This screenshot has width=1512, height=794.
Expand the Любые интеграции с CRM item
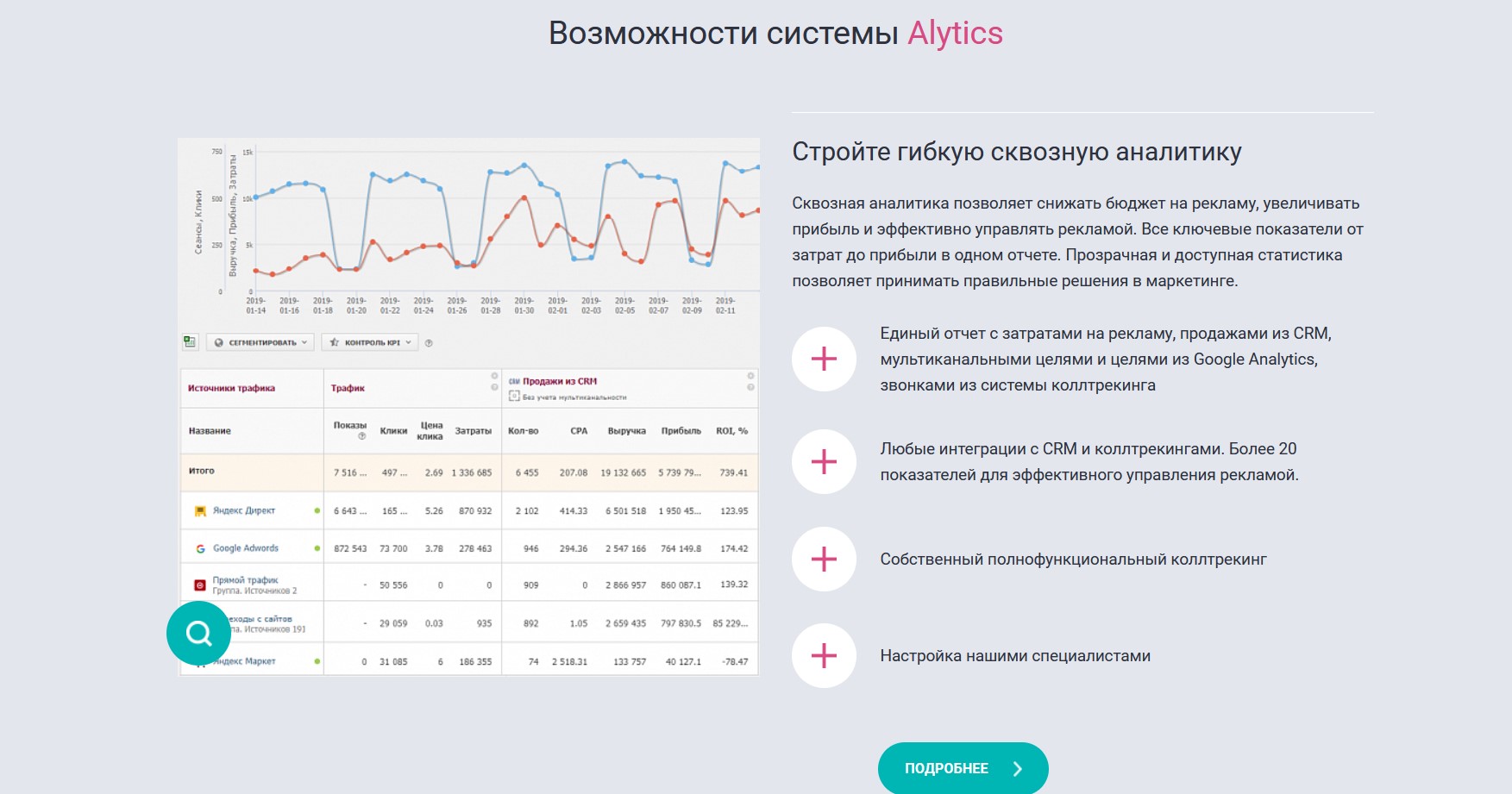[x=824, y=462]
